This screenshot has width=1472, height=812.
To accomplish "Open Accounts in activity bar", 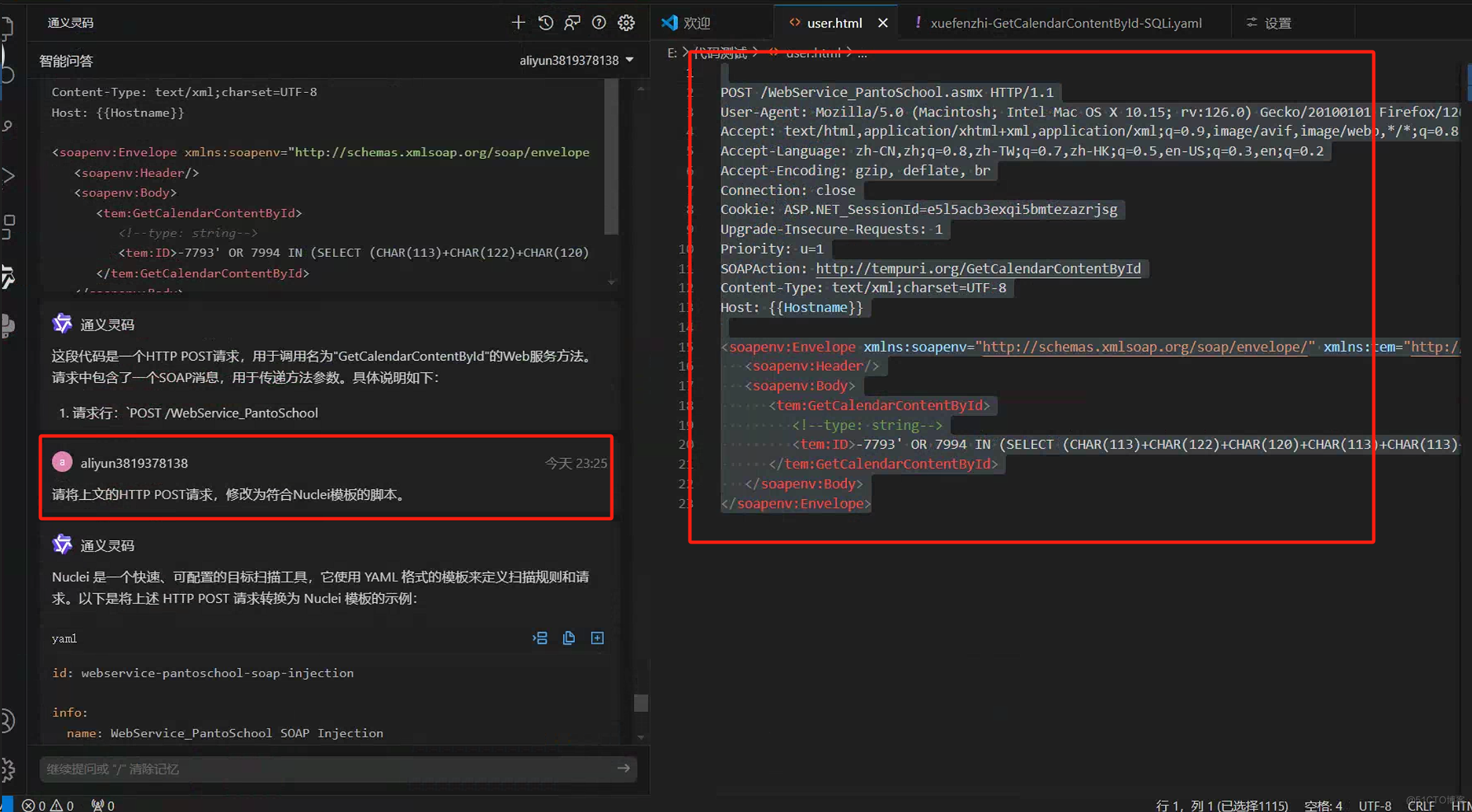I will click(x=7, y=721).
